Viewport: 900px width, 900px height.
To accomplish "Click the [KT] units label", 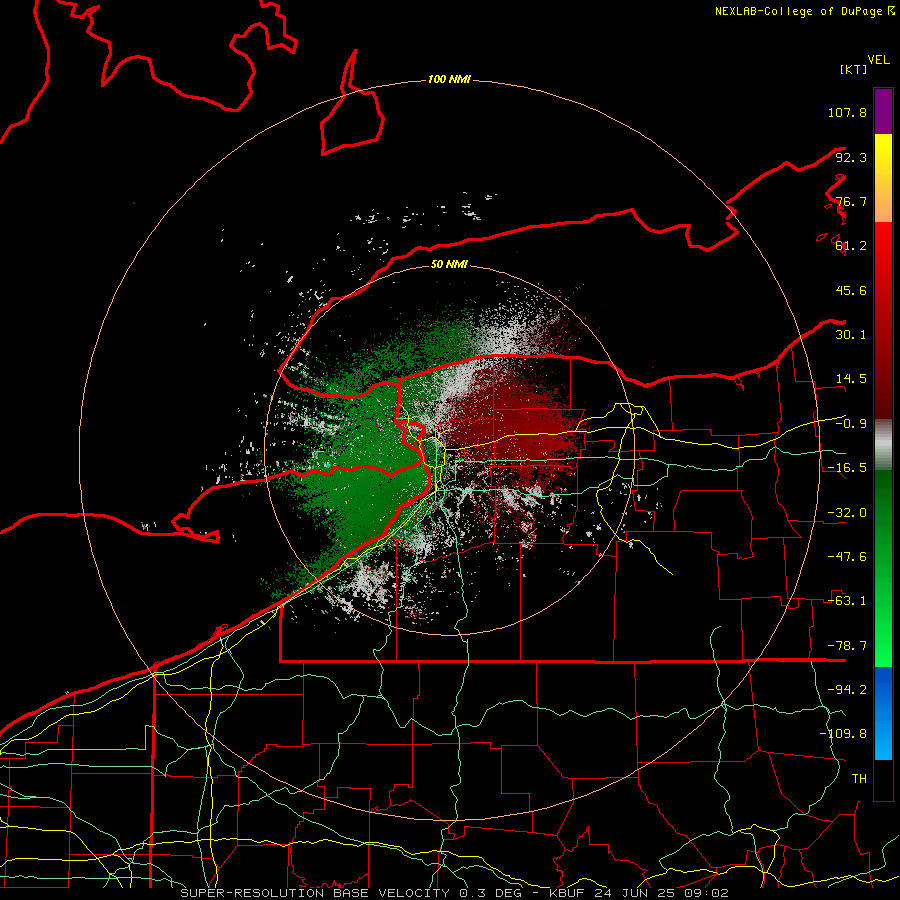I will [x=853, y=69].
